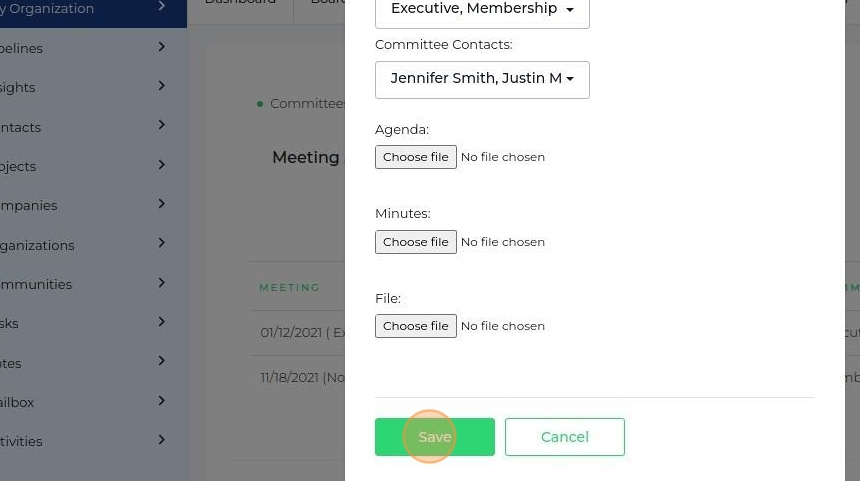Expand the Mailbox sidebar chevron
The image size is (860, 481).
(162, 401)
